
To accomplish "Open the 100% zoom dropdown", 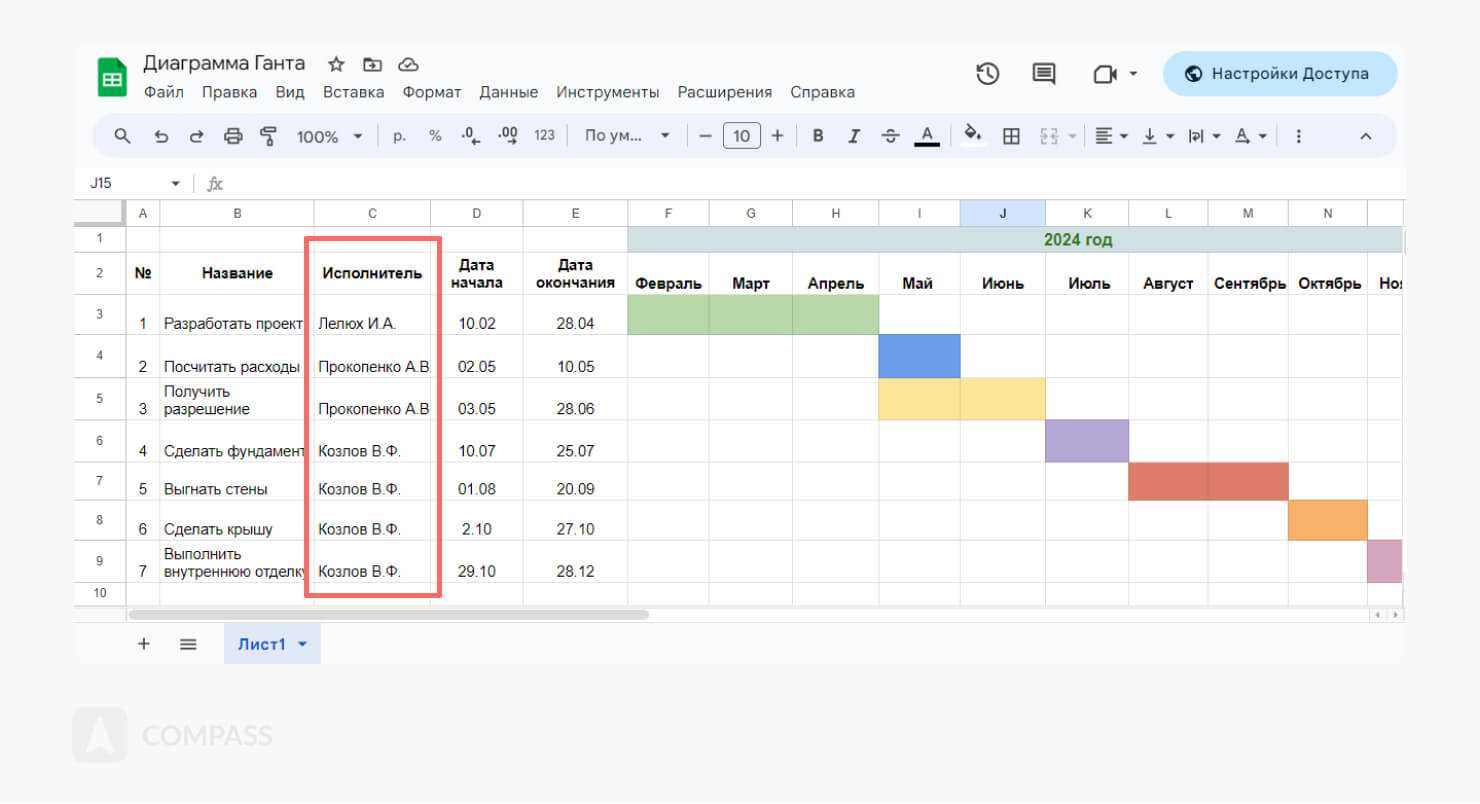I will coord(329,136).
